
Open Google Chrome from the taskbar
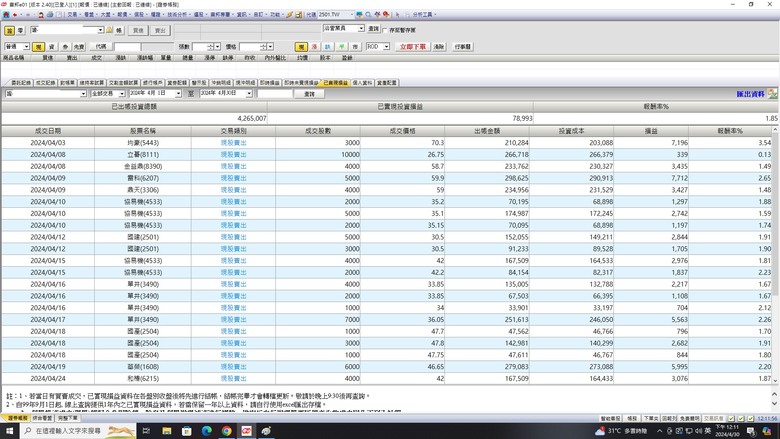[226, 431]
